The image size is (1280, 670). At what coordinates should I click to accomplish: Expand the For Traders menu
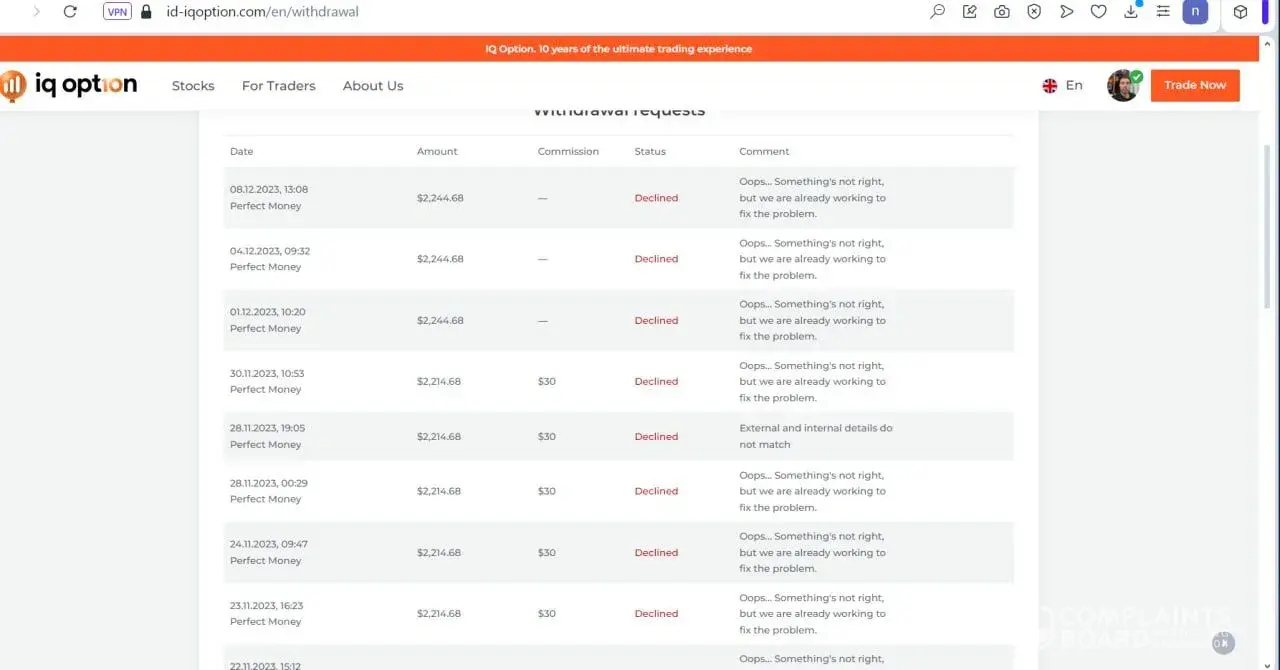(278, 86)
